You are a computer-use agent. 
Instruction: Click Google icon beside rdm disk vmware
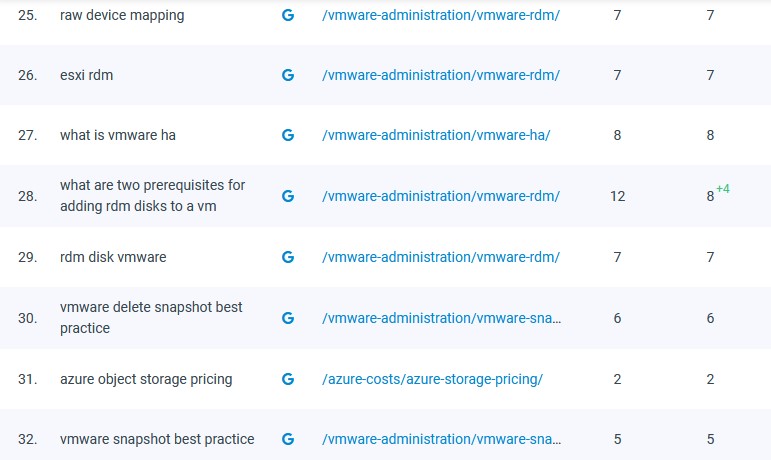click(288, 257)
